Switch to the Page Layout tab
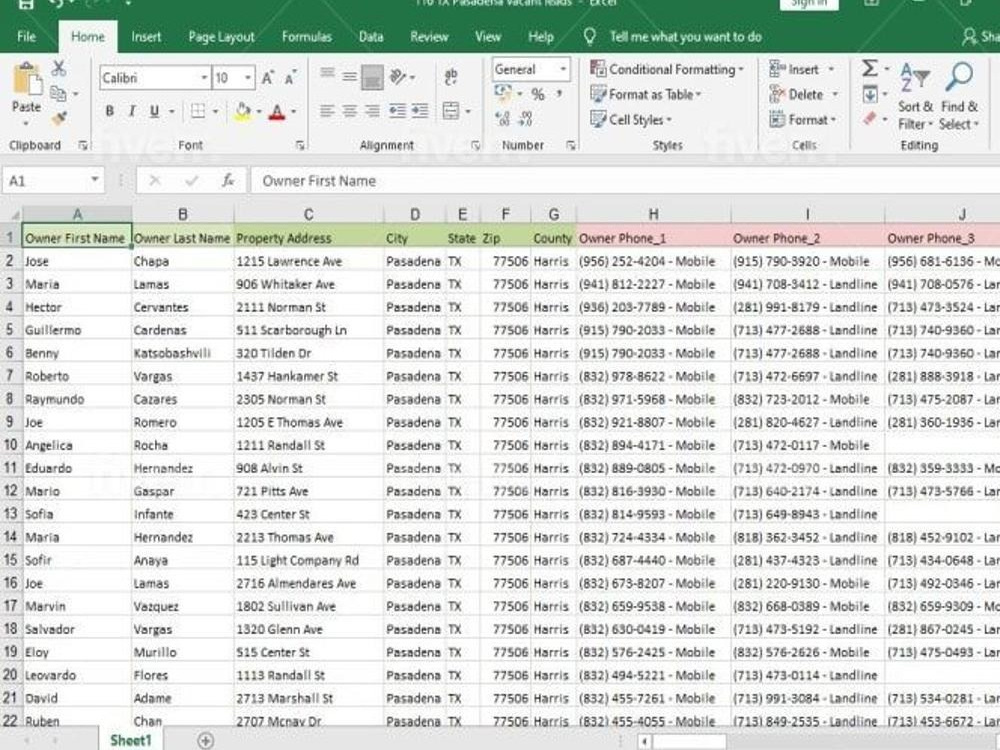 click(x=221, y=36)
